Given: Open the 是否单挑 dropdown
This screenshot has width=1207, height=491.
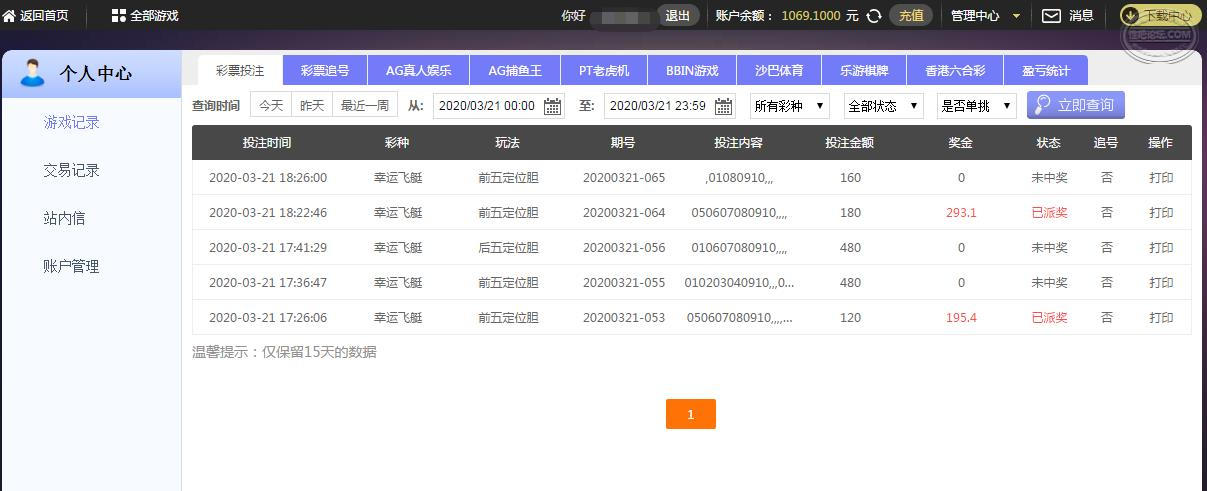Looking at the screenshot, I should click(x=977, y=106).
